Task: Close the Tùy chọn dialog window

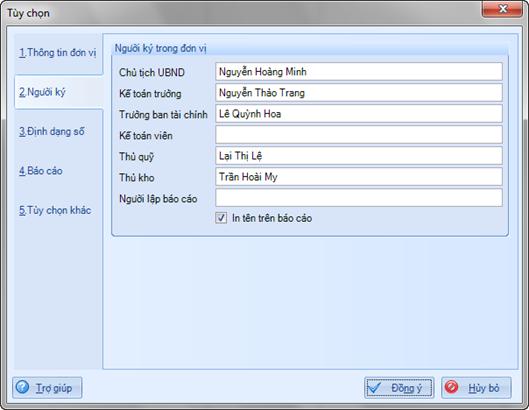Action: (502, 9)
